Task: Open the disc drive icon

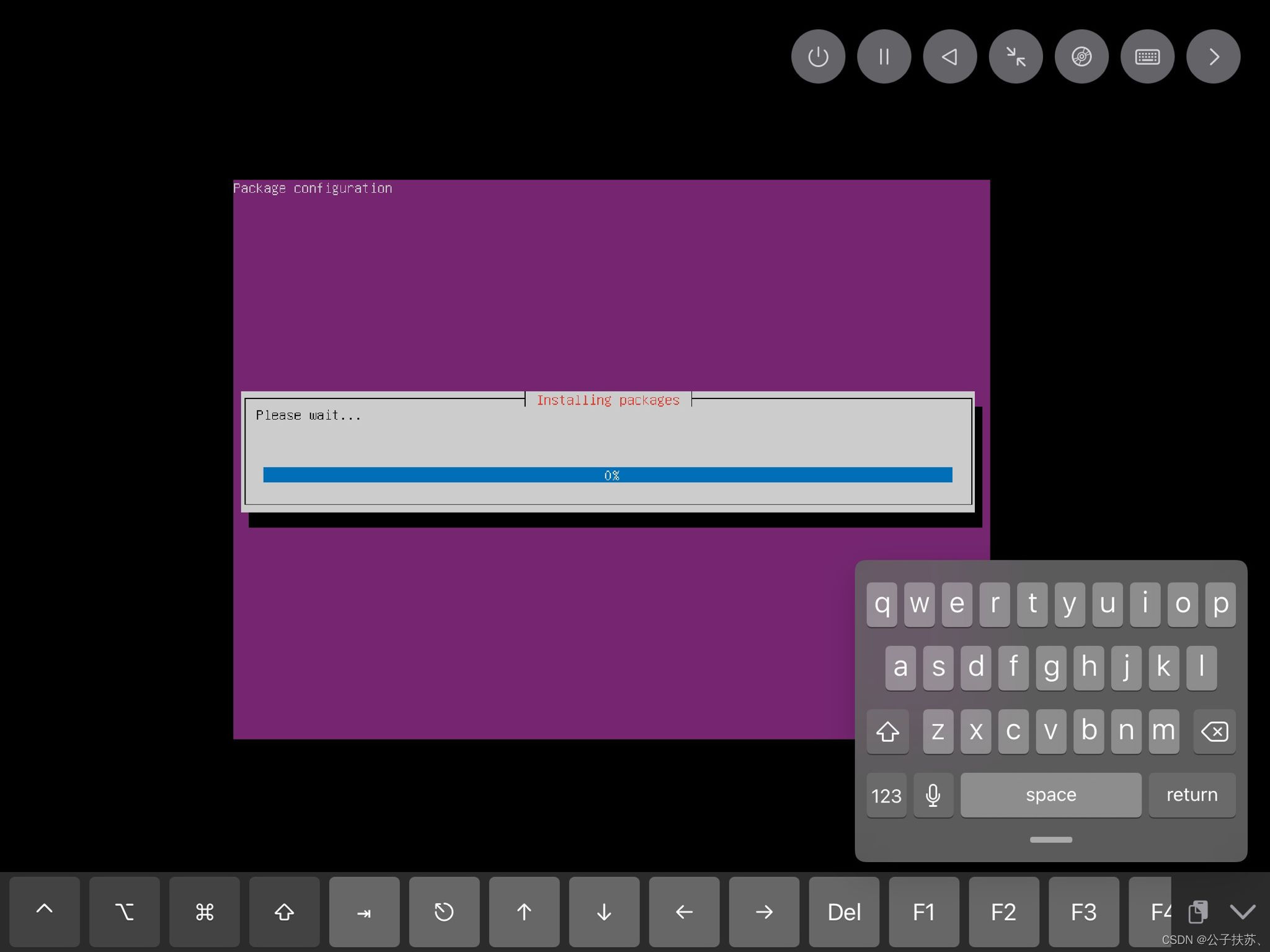Action: (x=1081, y=56)
